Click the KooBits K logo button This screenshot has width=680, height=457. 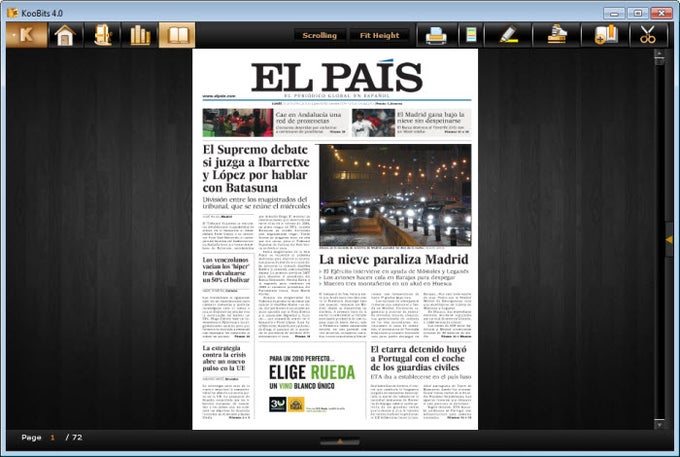click(x=26, y=35)
